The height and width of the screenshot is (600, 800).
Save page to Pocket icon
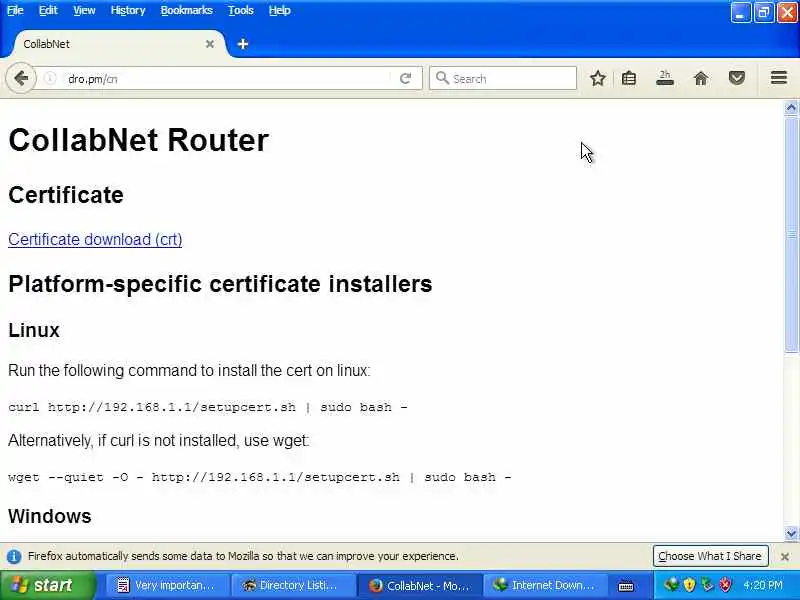click(x=737, y=79)
